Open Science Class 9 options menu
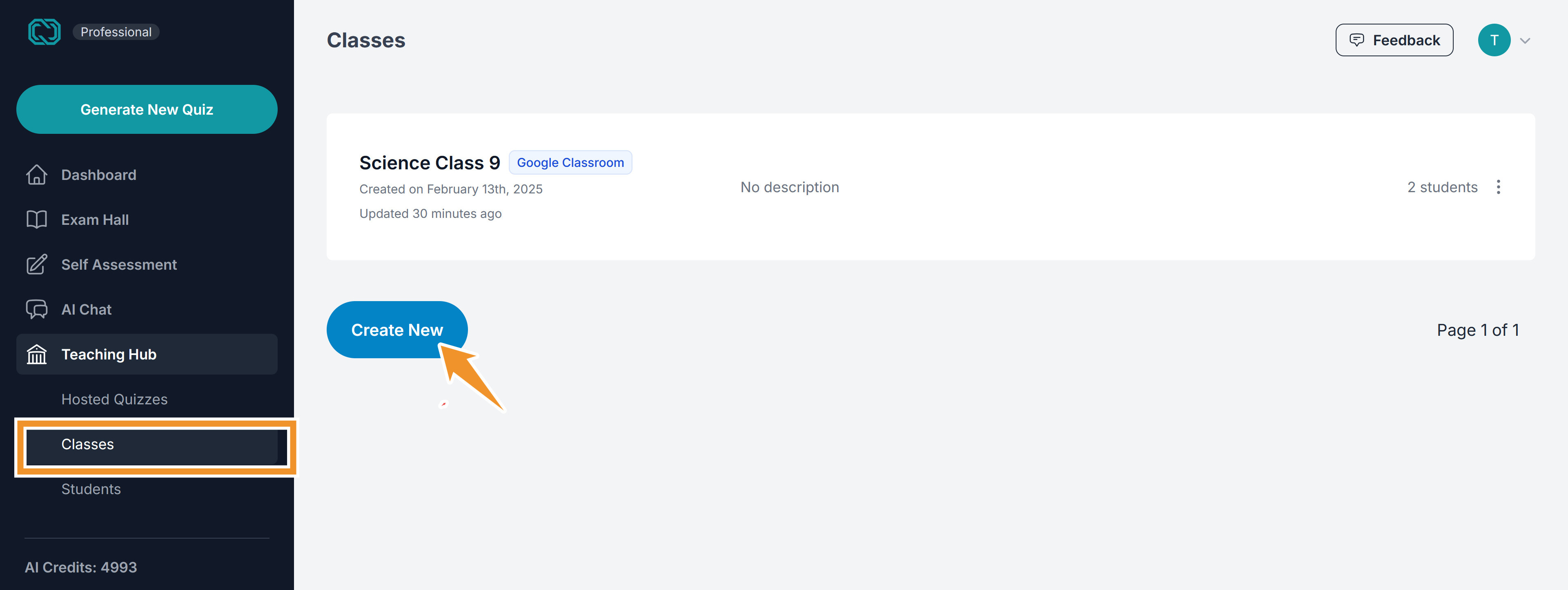This screenshot has height=590, width=1568. (1498, 187)
